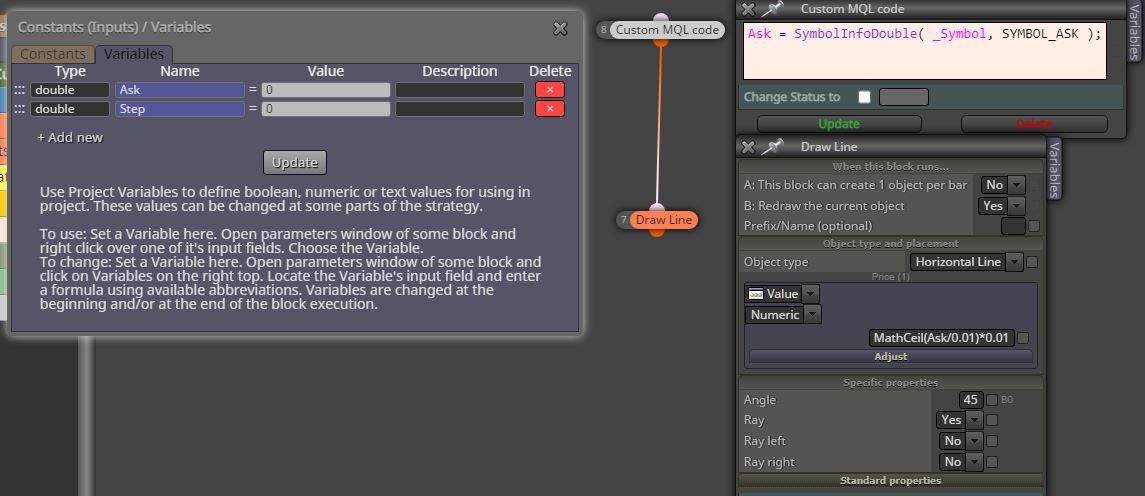Toggle checkbox in the Ray left row
1145x496 pixels.
tap(992, 441)
